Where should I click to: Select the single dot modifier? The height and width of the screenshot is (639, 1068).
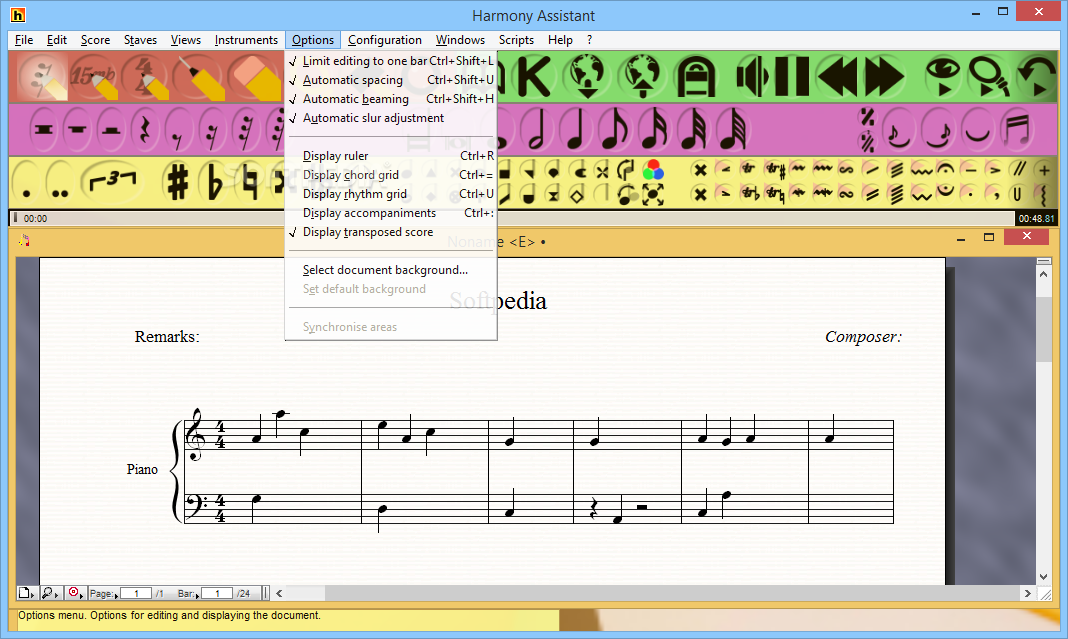click(27, 183)
